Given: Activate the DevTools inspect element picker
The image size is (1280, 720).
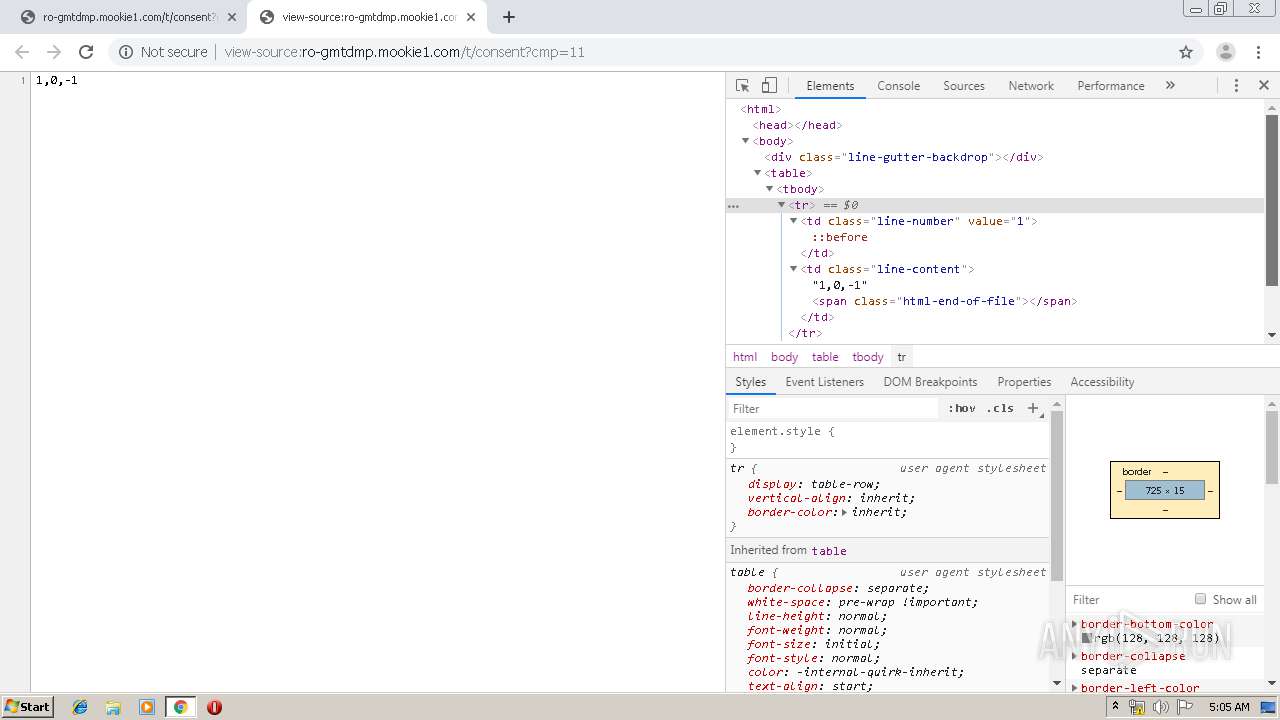Looking at the screenshot, I should [x=742, y=86].
